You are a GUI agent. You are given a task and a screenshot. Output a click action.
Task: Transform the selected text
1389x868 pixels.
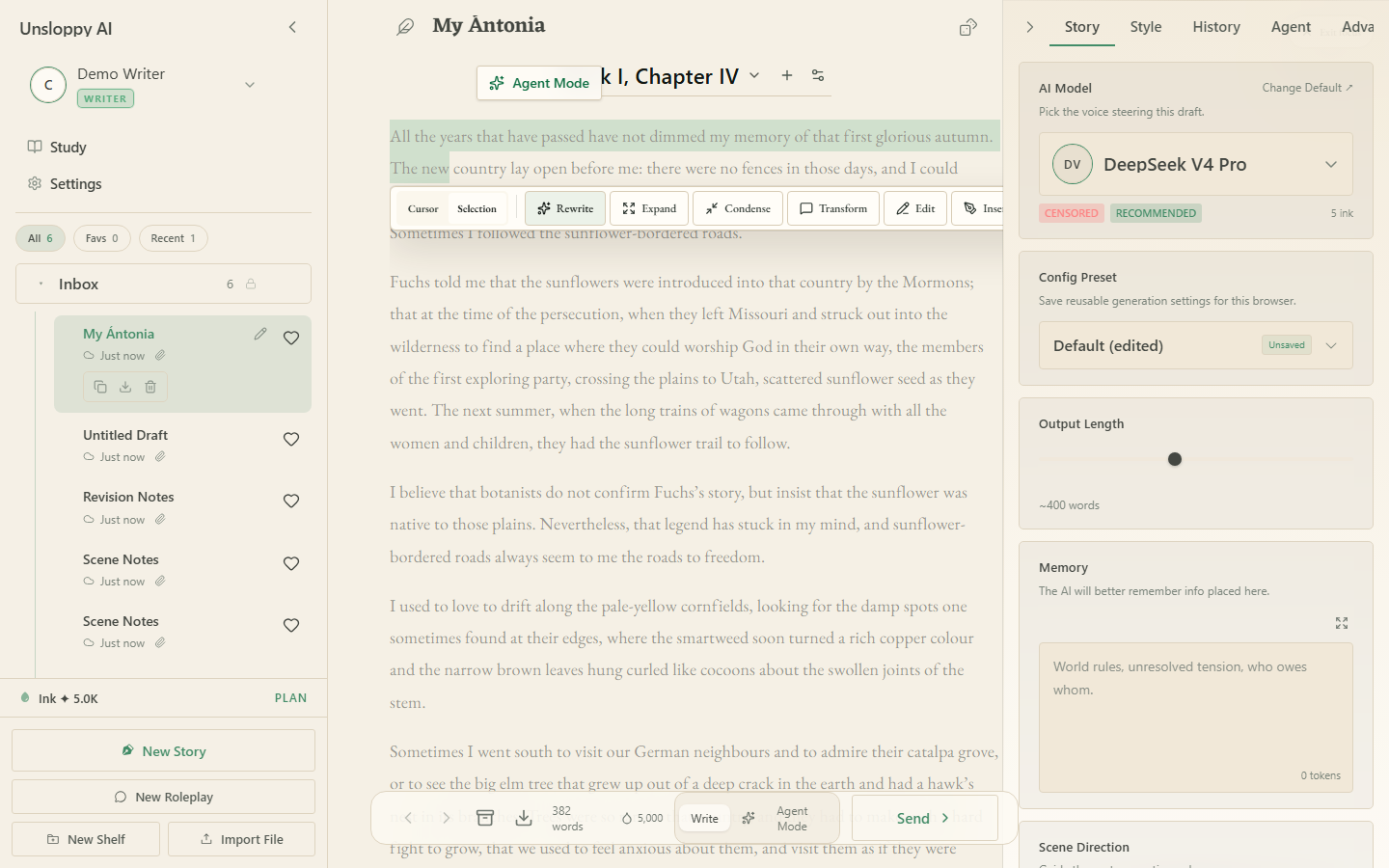833,208
